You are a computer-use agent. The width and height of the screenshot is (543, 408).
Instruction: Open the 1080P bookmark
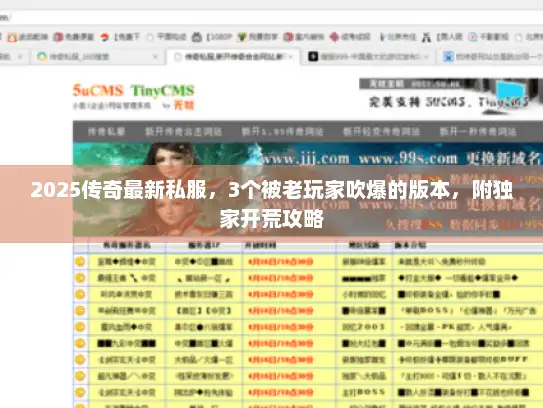click(212, 37)
